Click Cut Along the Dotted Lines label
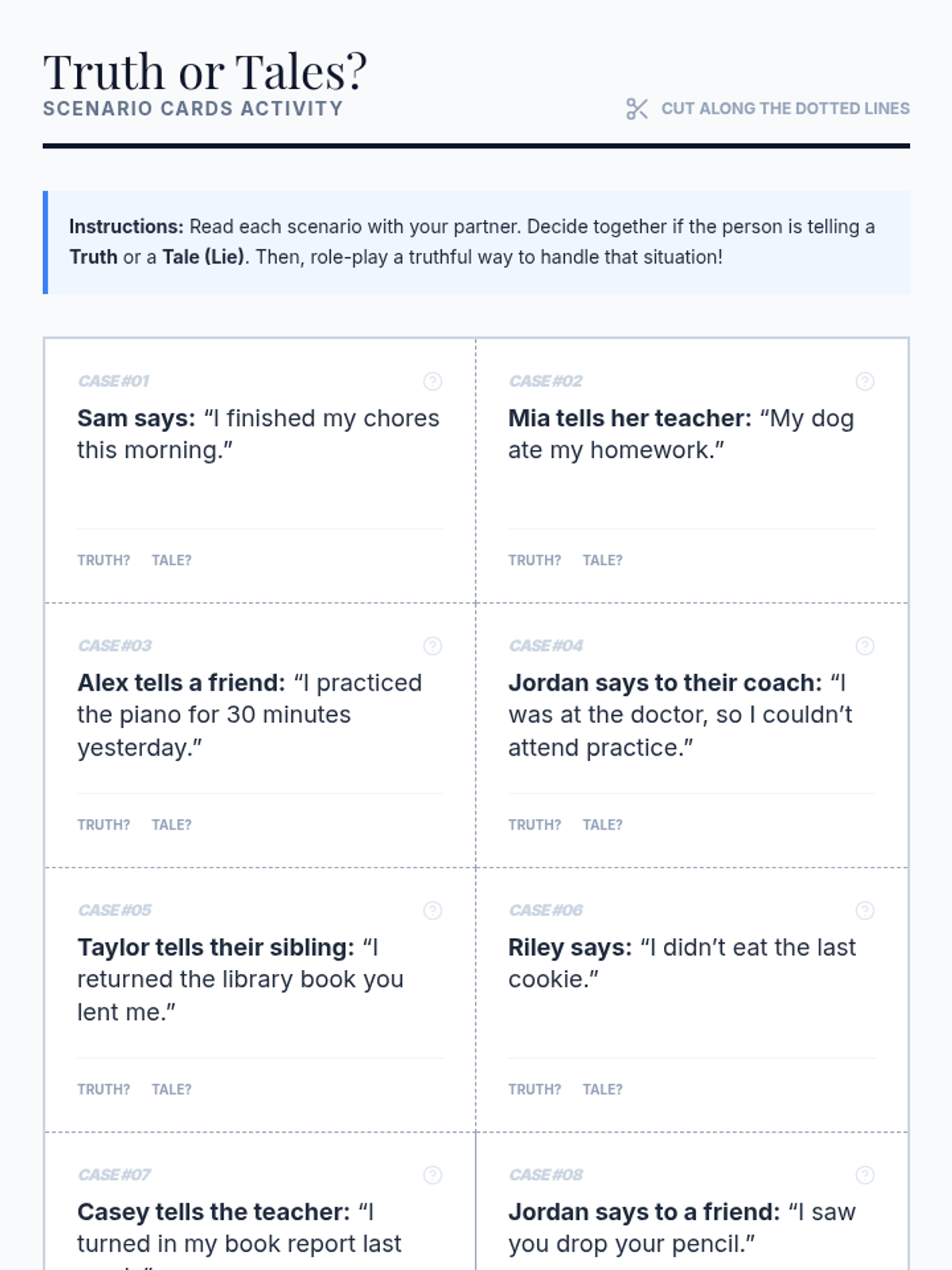 785,109
